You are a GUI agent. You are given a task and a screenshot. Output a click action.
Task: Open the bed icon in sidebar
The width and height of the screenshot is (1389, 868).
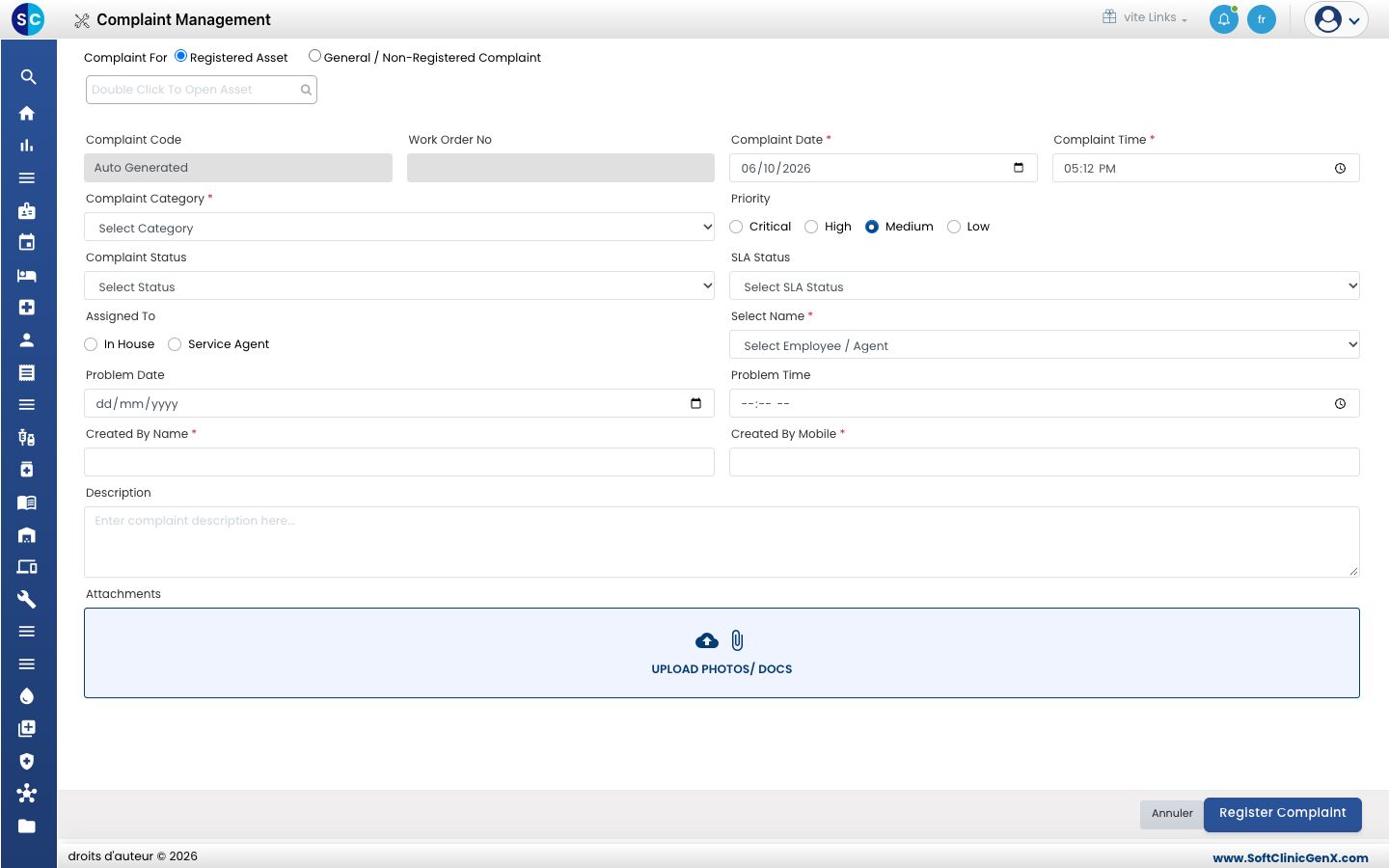[x=27, y=275]
